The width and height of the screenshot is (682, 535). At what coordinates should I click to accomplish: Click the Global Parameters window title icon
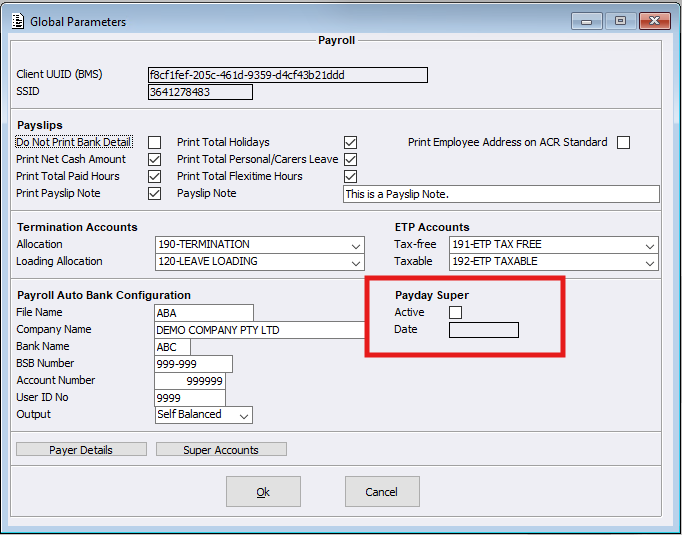click(17, 20)
